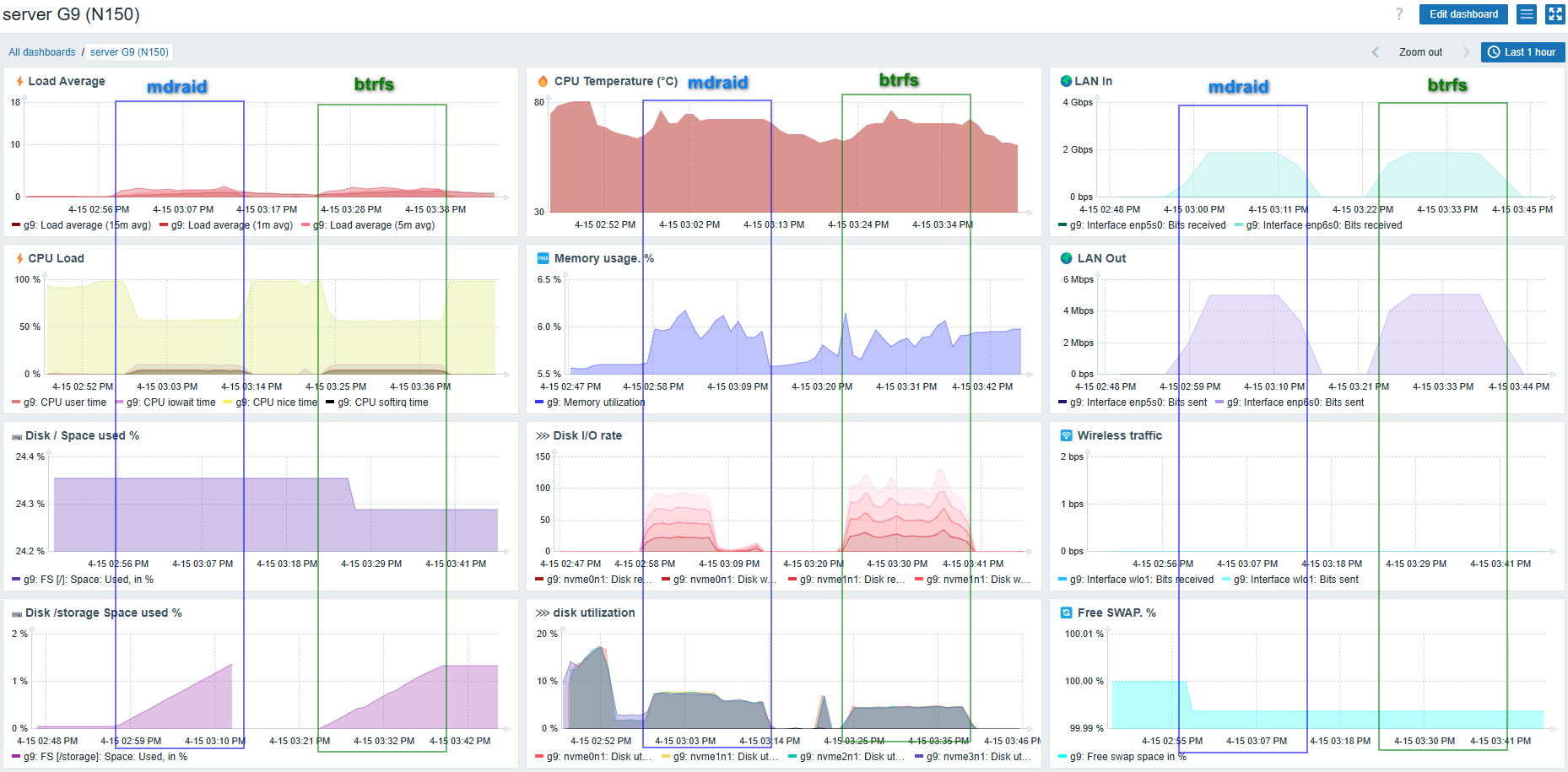Image resolution: width=1568 pixels, height=772 pixels.
Task: Go to next time period arrow
Action: 1466,52
